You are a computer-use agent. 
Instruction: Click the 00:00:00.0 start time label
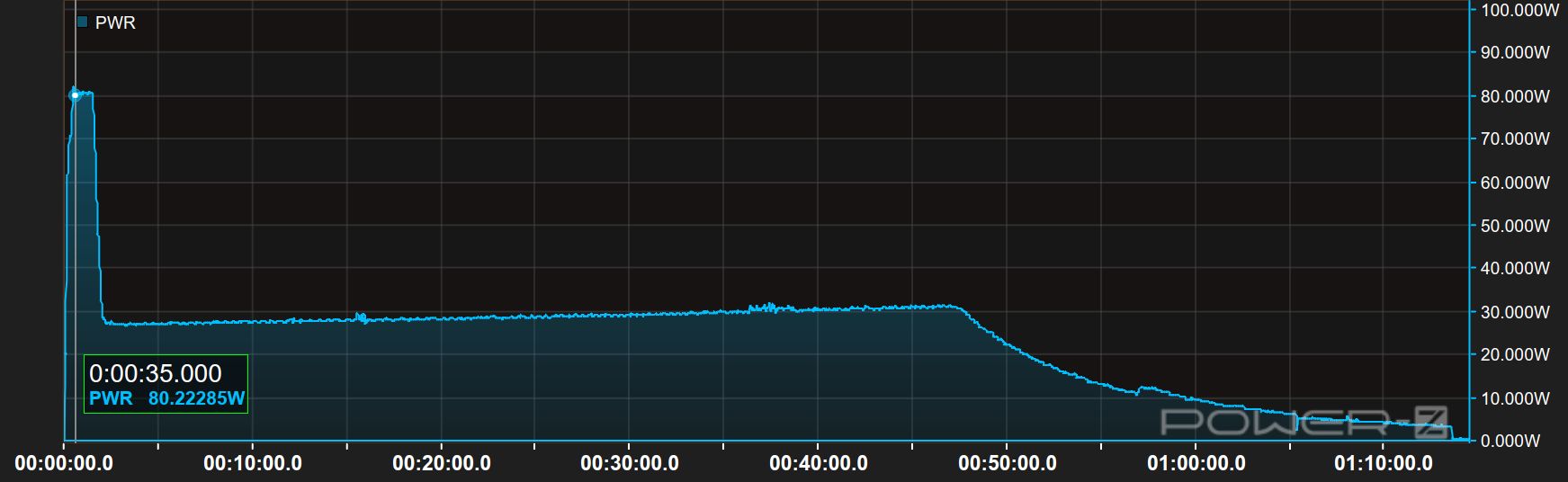[64, 464]
